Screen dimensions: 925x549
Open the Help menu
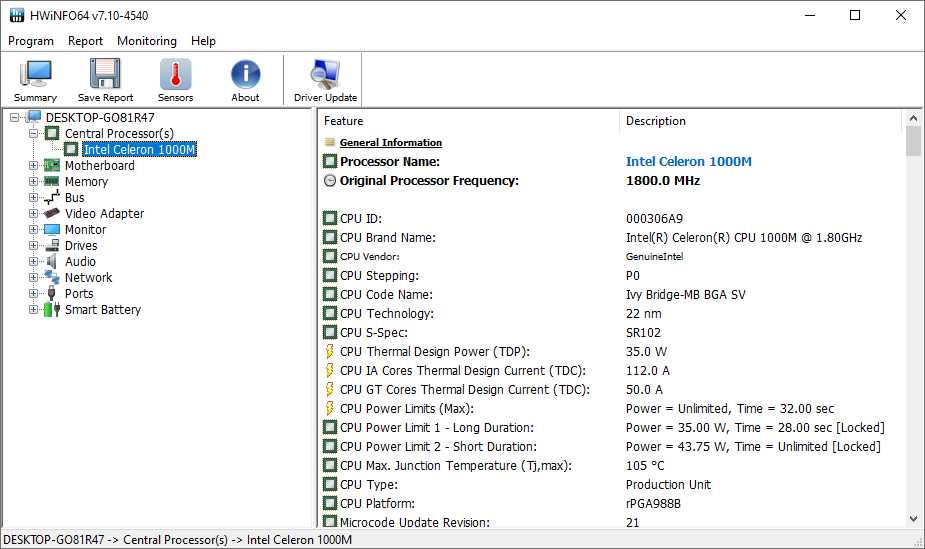(x=203, y=41)
